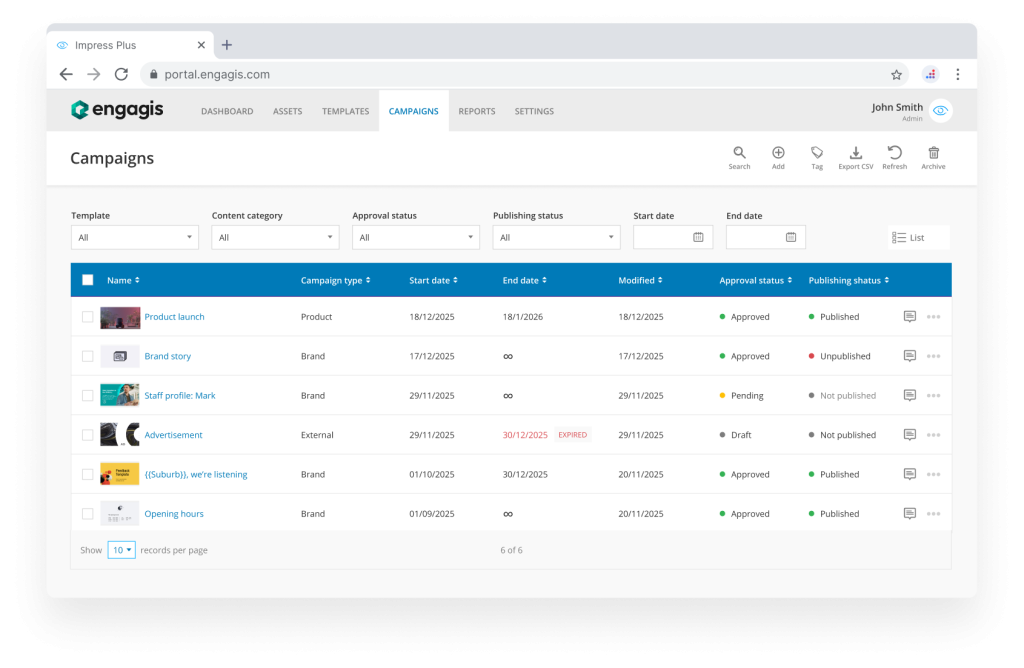Switch to the Reports tab

pyautogui.click(x=476, y=111)
